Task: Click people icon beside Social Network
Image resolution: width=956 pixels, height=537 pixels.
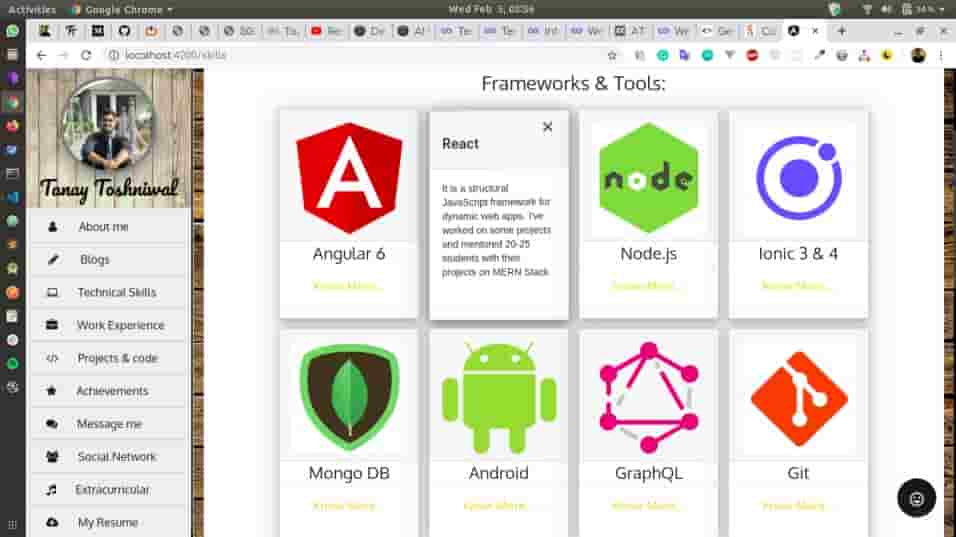Action: click(52, 457)
